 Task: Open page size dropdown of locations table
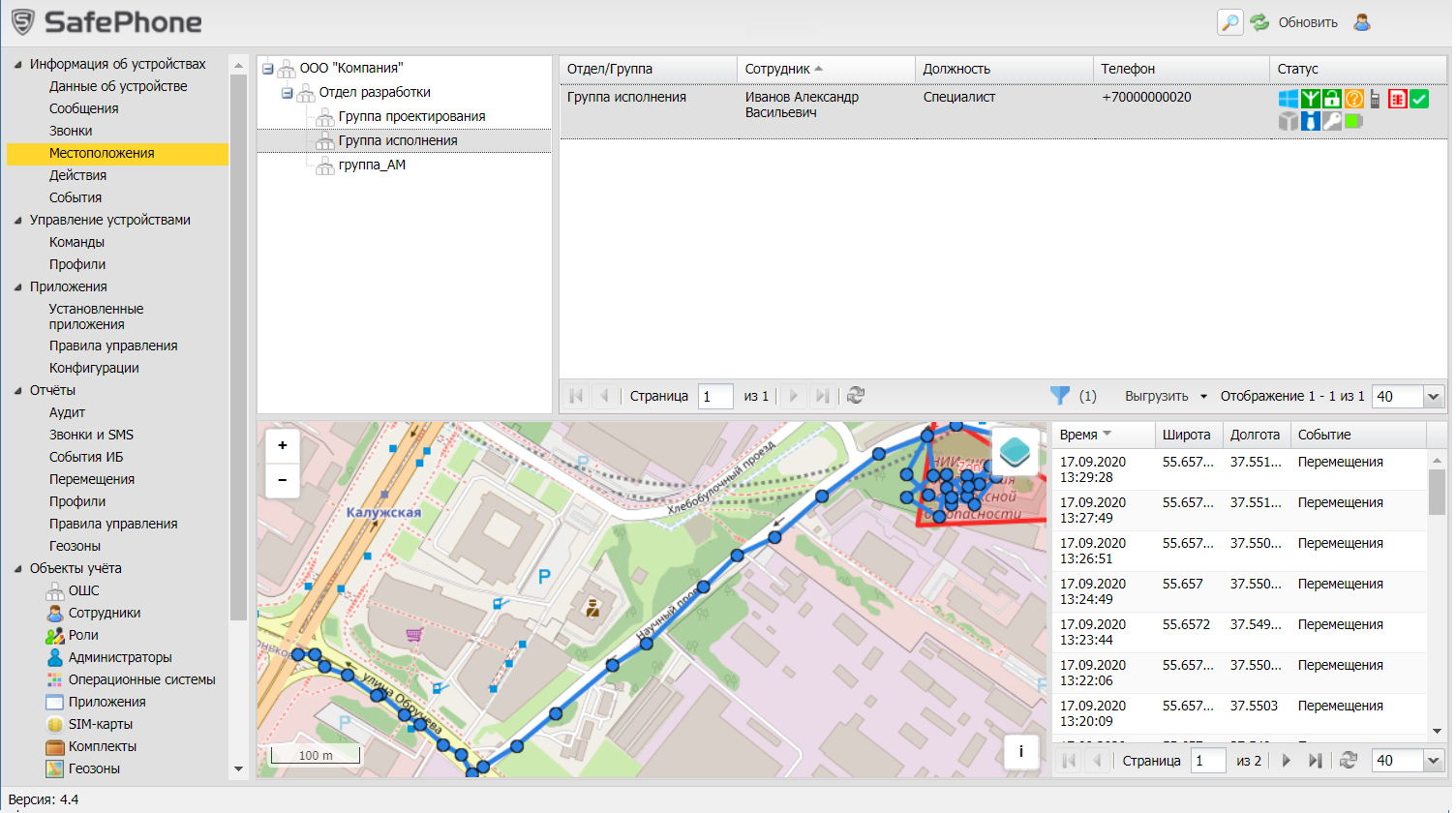(x=1434, y=761)
